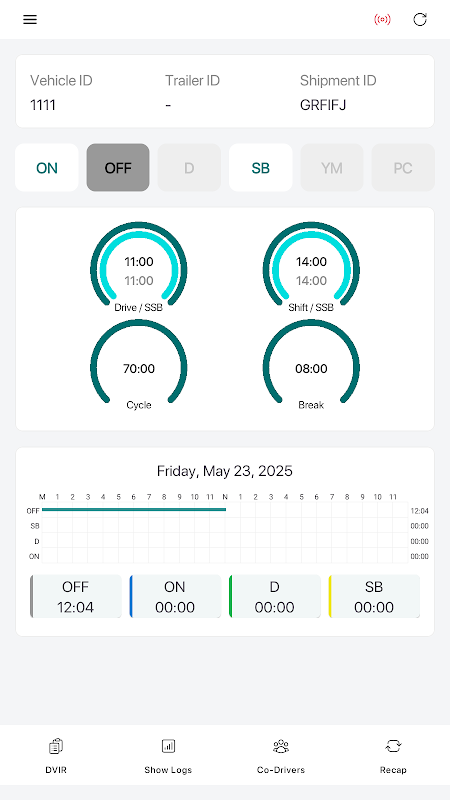Open the Recap cycle icon
The width and height of the screenshot is (450, 800).
(x=393, y=746)
